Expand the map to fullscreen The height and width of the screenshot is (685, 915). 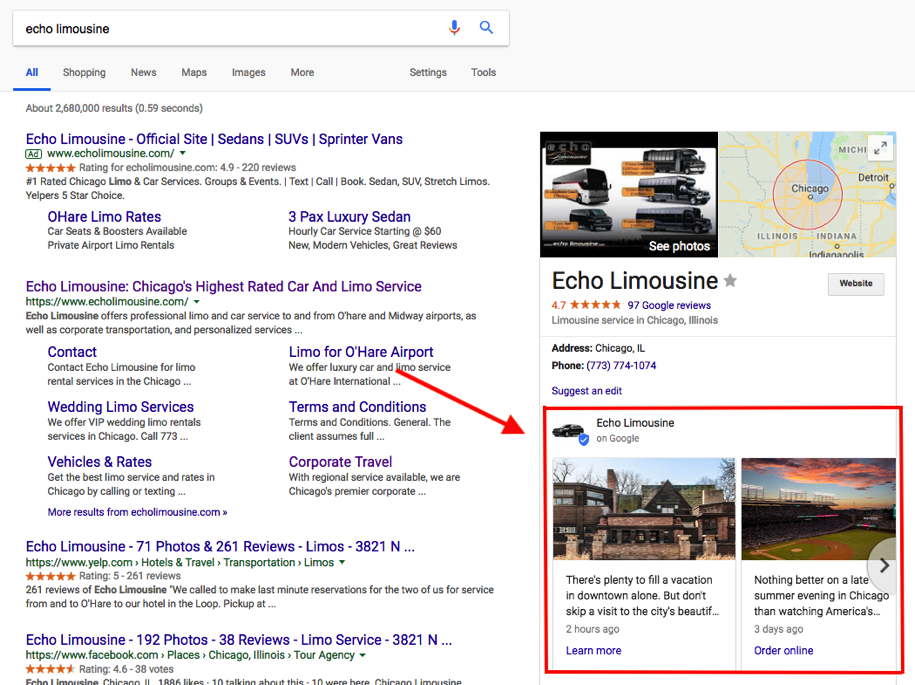pos(880,146)
